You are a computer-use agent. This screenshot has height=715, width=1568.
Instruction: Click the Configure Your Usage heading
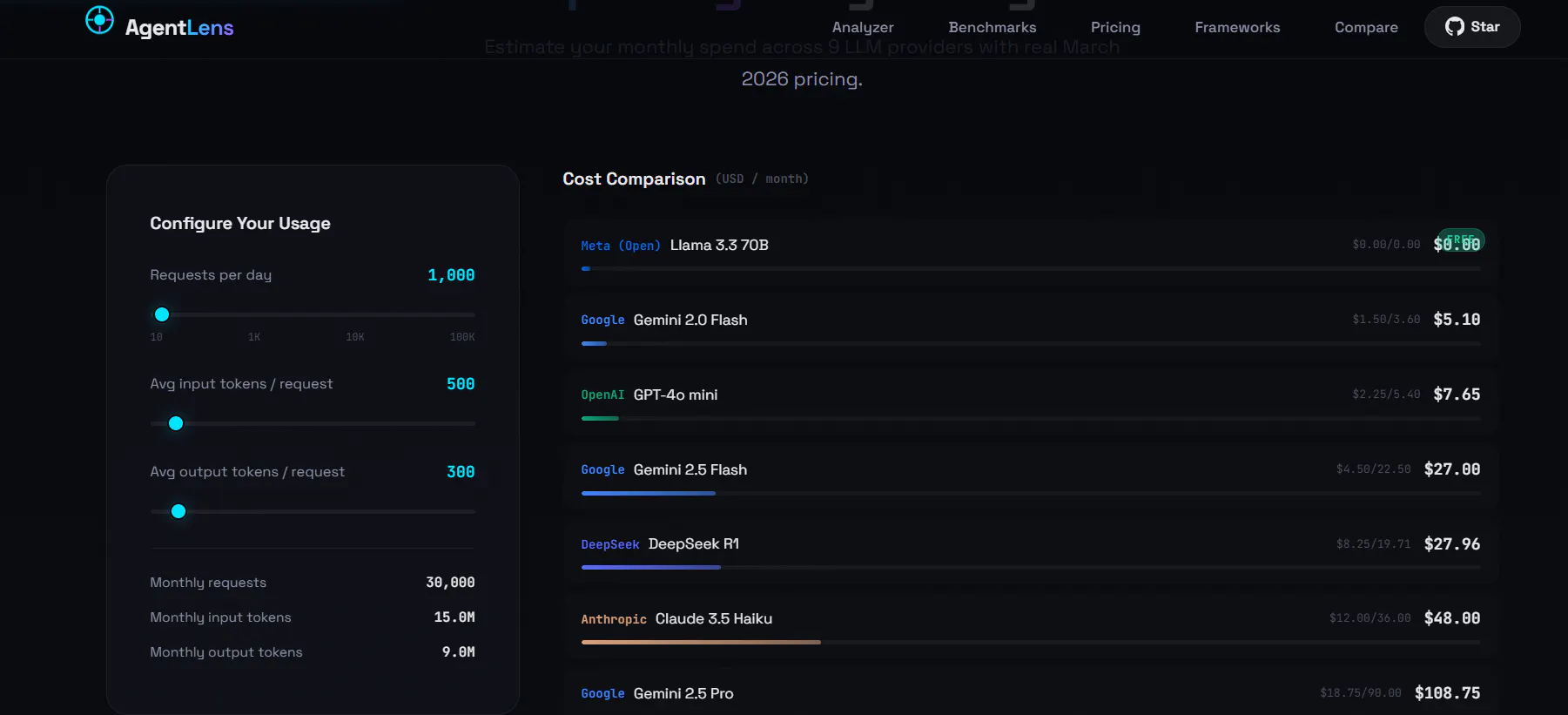(x=240, y=223)
